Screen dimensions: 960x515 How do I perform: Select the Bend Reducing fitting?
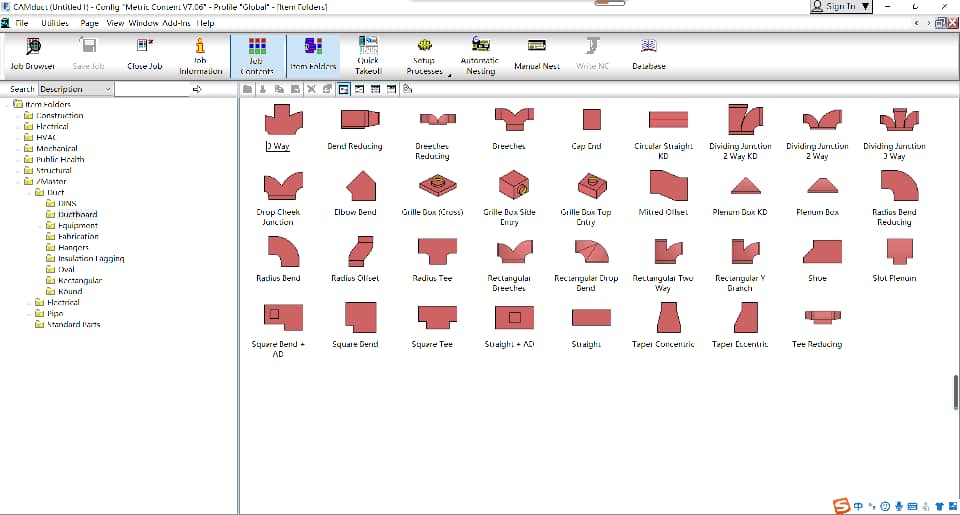[354, 129]
